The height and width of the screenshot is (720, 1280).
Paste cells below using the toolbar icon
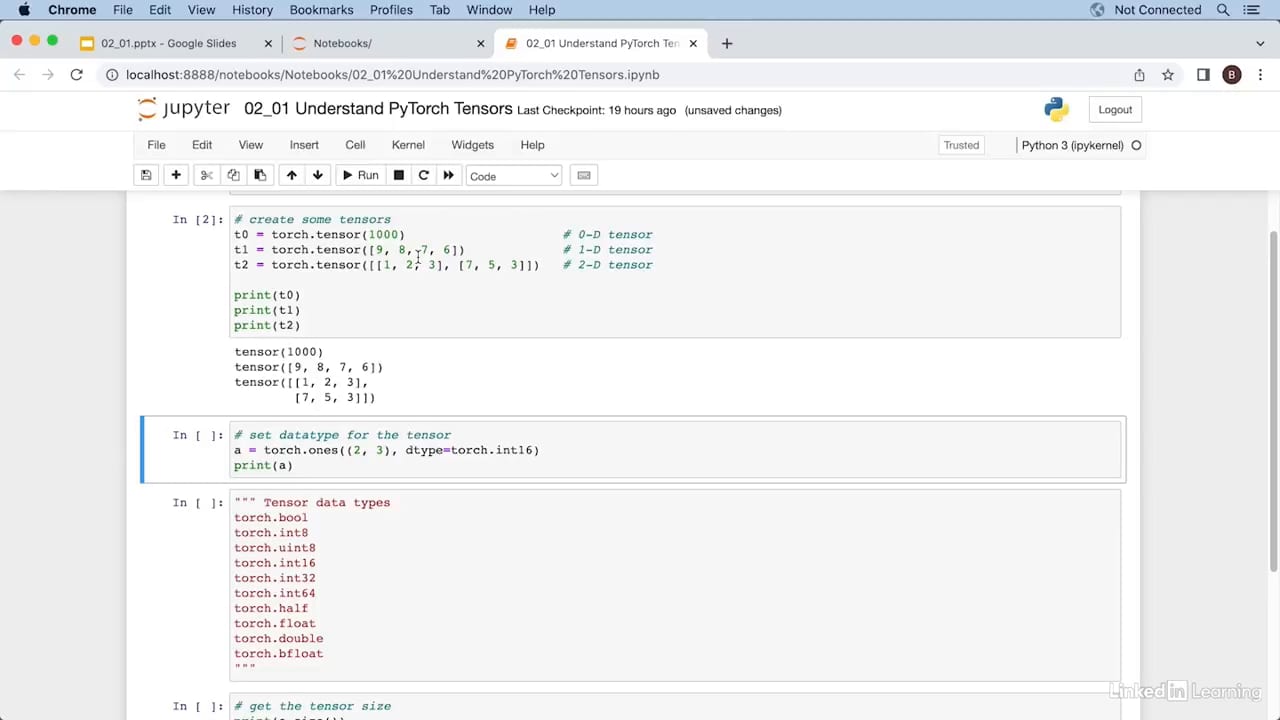click(260, 176)
